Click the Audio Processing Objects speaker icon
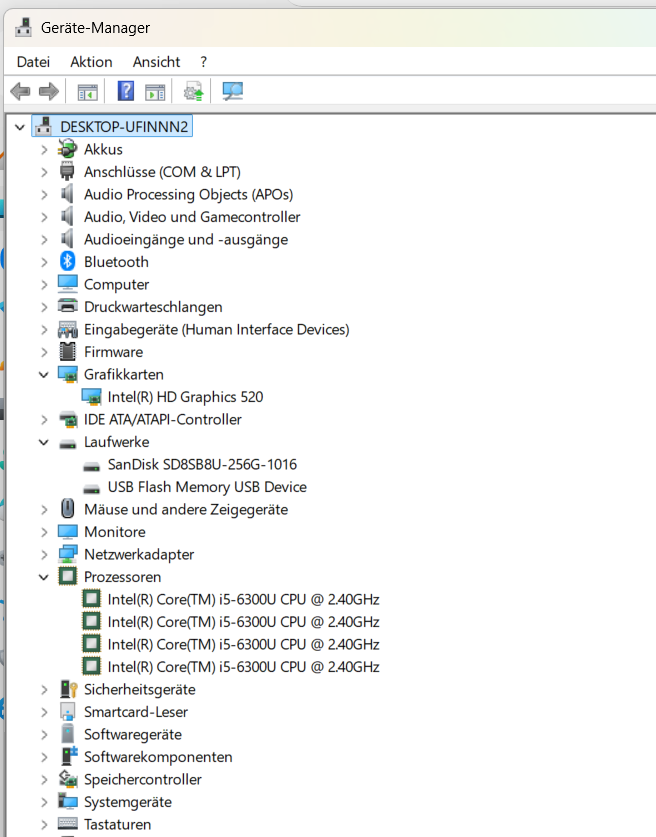 coord(67,194)
